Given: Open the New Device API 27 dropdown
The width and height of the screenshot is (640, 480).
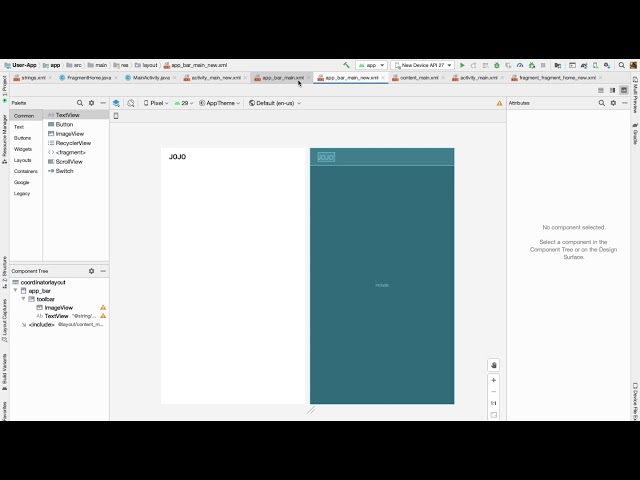Looking at the screenshot, I should pos(422,65).
